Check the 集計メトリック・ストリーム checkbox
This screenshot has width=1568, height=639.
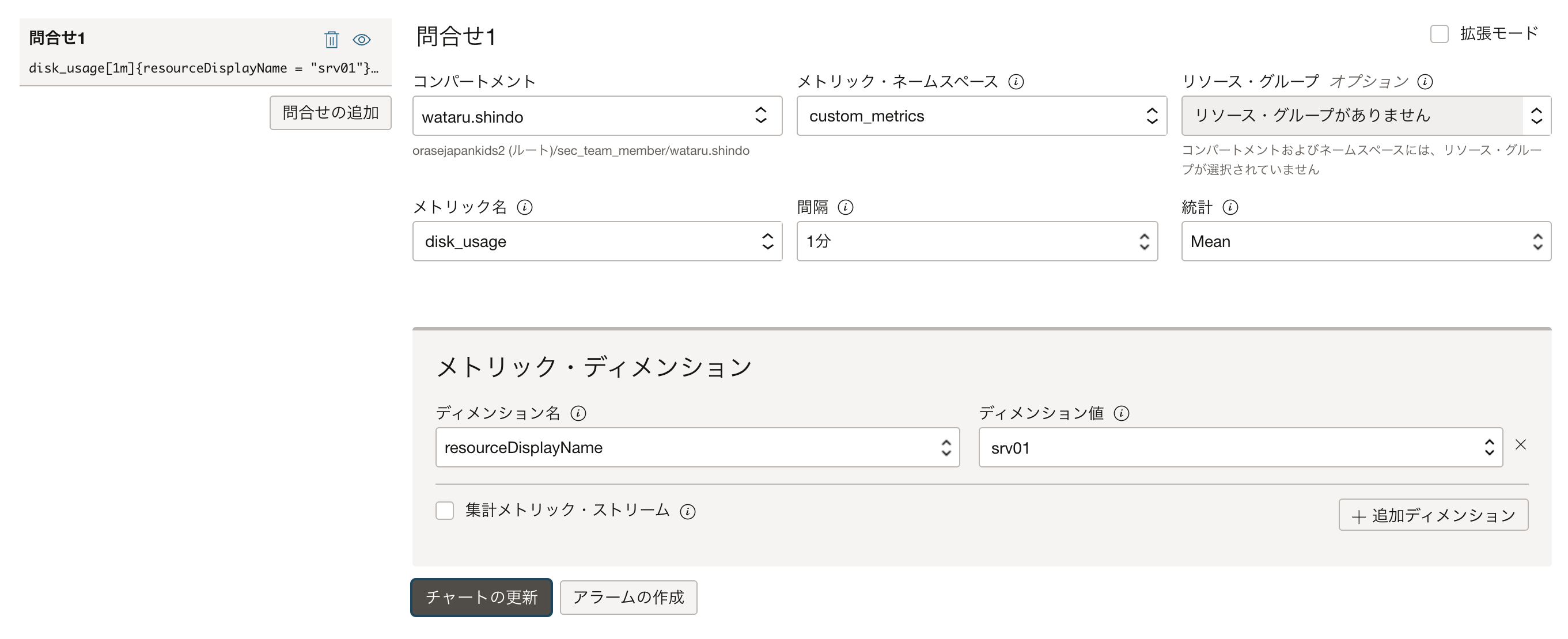(445, 511)
